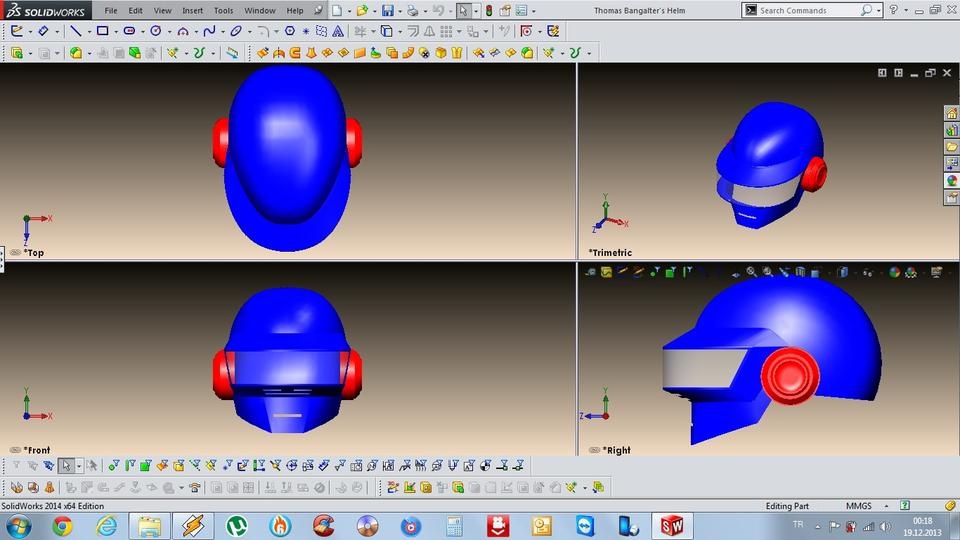Screen dimensions: 960x540
Task: Choose the Corner Rectangle sketch tool
Action: [103, 31]
